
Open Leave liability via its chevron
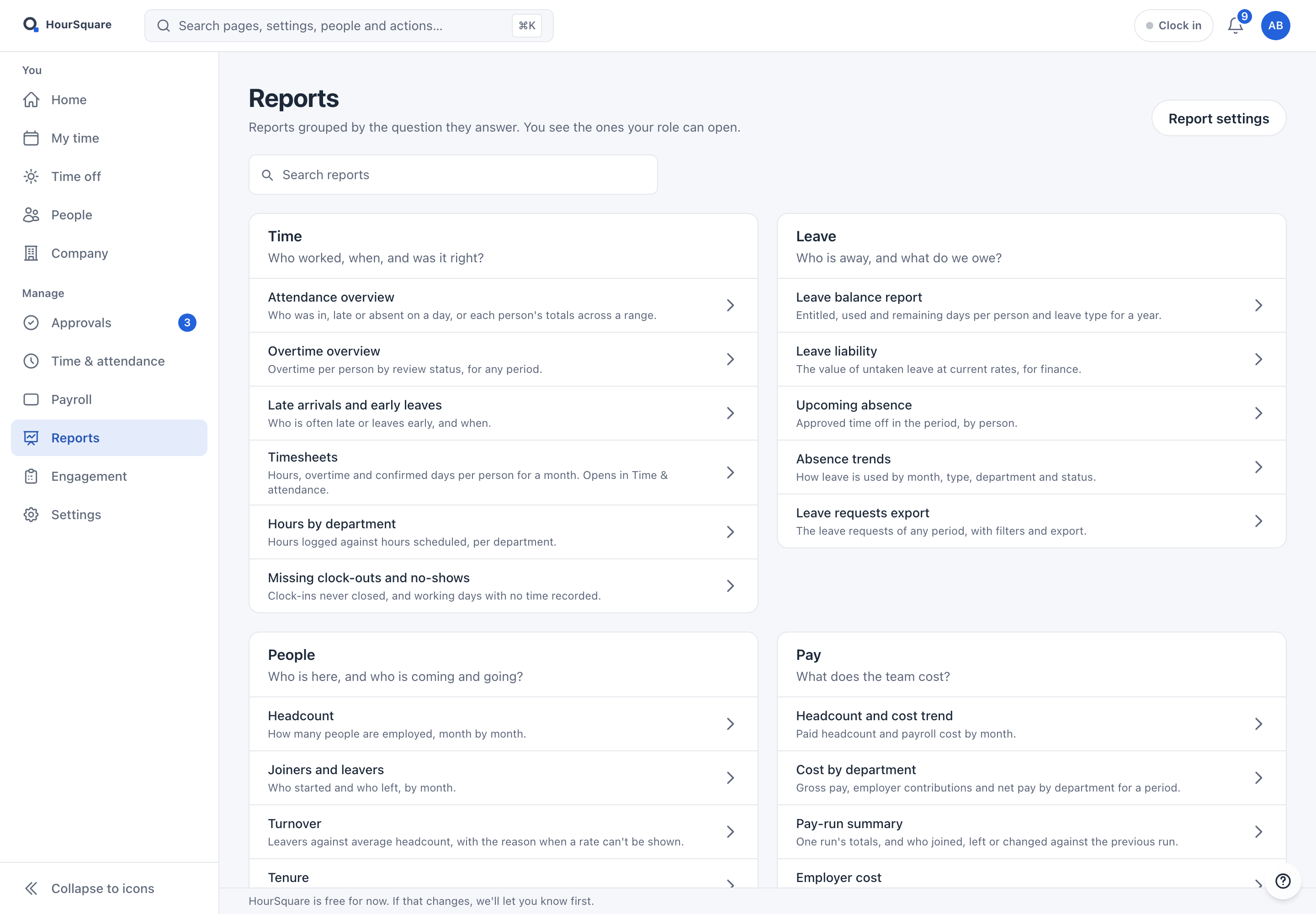[x=1258, y=359]
